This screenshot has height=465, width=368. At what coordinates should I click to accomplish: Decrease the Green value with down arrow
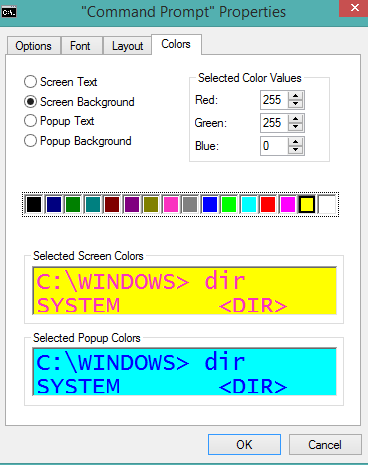(x=295, y=127)
